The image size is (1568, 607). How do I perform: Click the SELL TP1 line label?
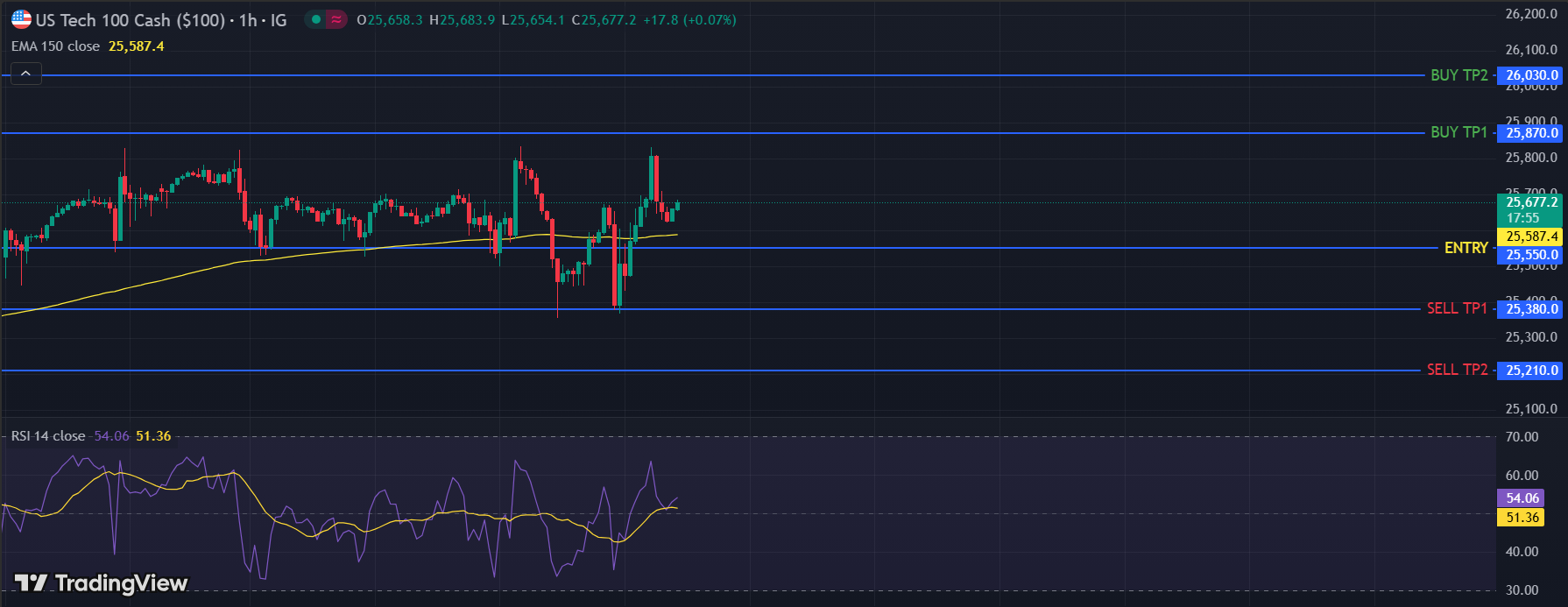[x=1457, y=308]
